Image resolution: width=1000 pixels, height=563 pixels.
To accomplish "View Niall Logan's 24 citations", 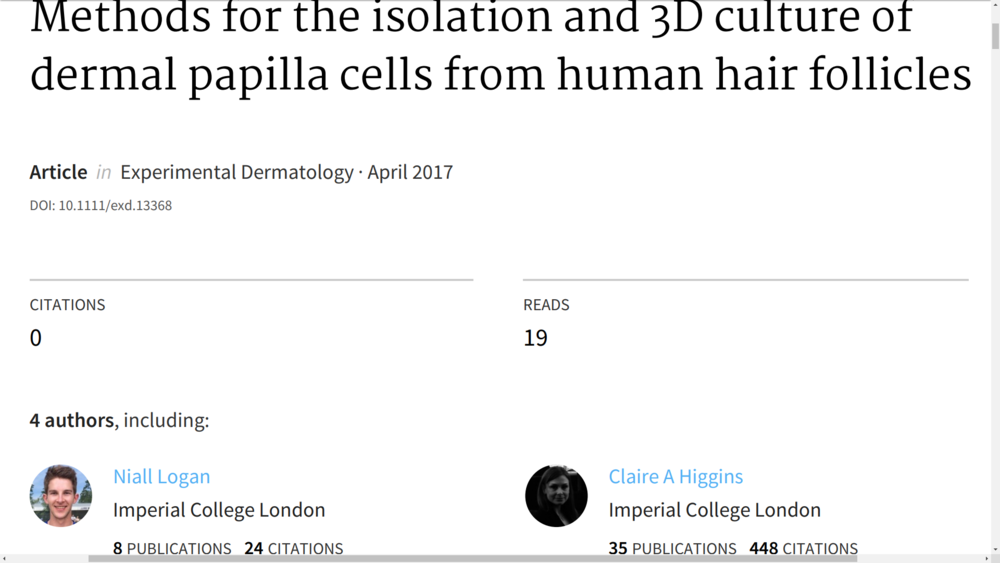I will 293,549.
